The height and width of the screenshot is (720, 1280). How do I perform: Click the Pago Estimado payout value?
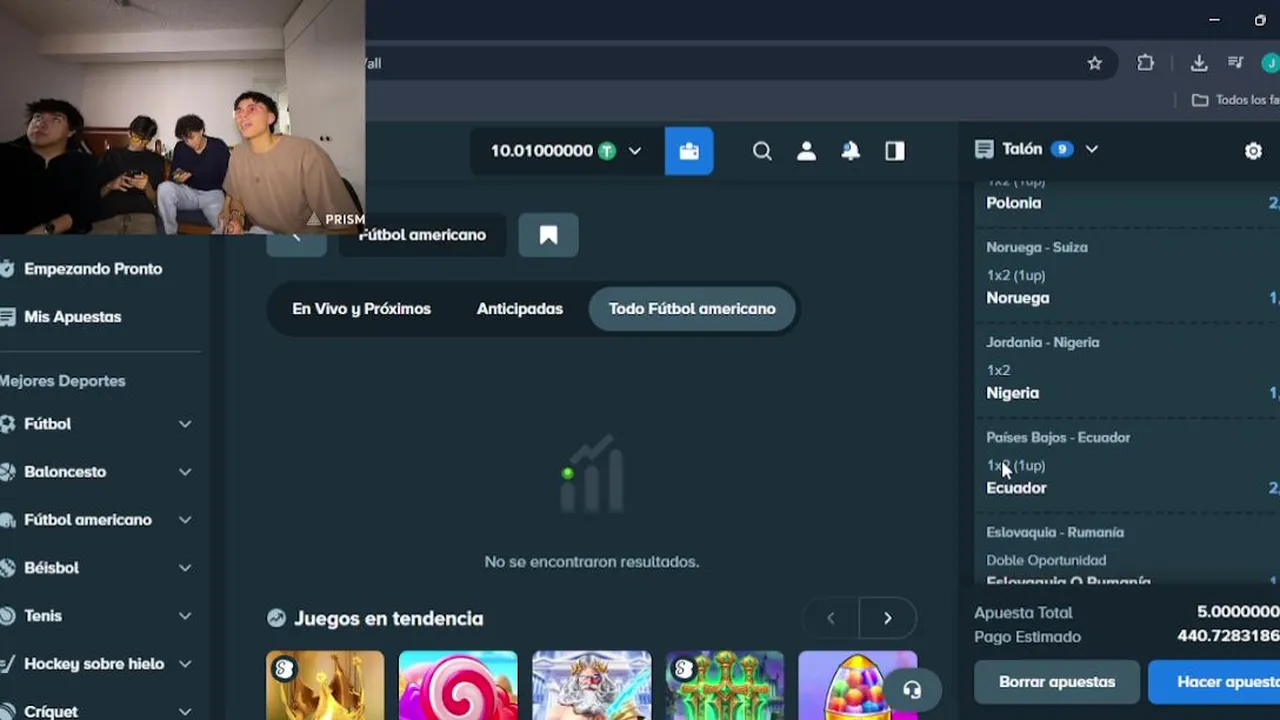(1229, 636)
